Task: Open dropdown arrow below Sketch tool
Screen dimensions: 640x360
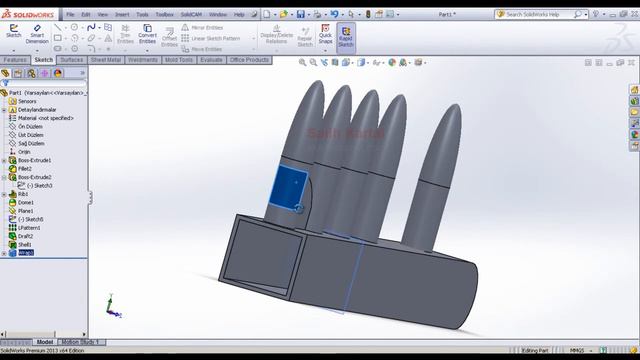Action: [13, 51]
